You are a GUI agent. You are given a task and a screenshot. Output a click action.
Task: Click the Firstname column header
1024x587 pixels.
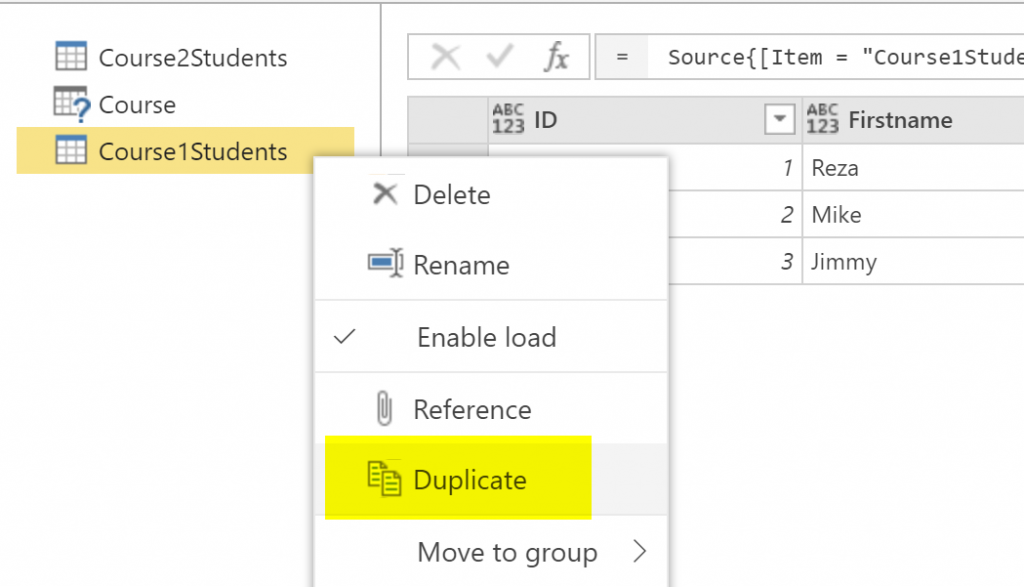pyautogui.click(x=900, y=120)
